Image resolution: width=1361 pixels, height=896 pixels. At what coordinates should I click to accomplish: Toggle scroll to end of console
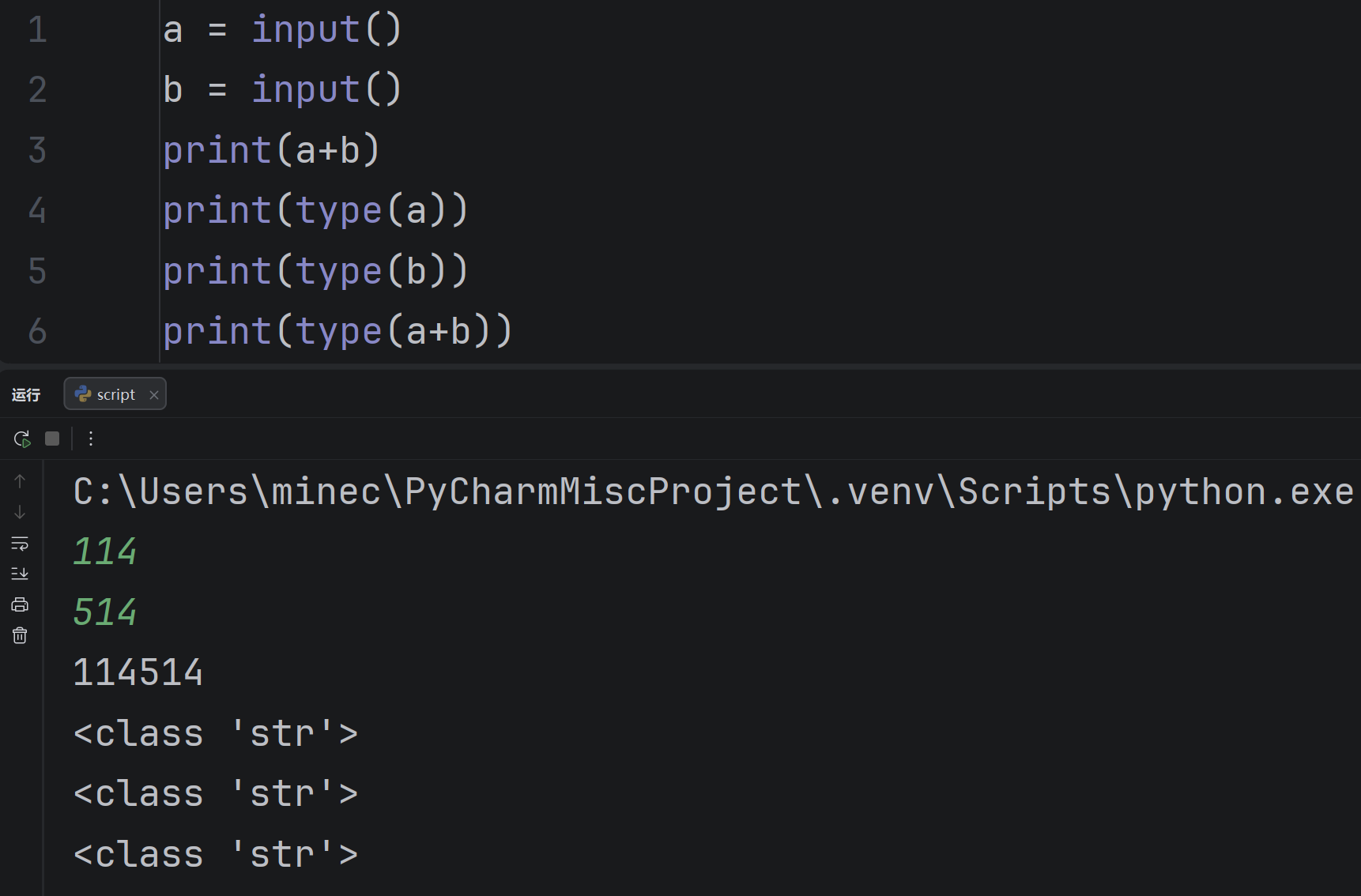coord(20,574)
